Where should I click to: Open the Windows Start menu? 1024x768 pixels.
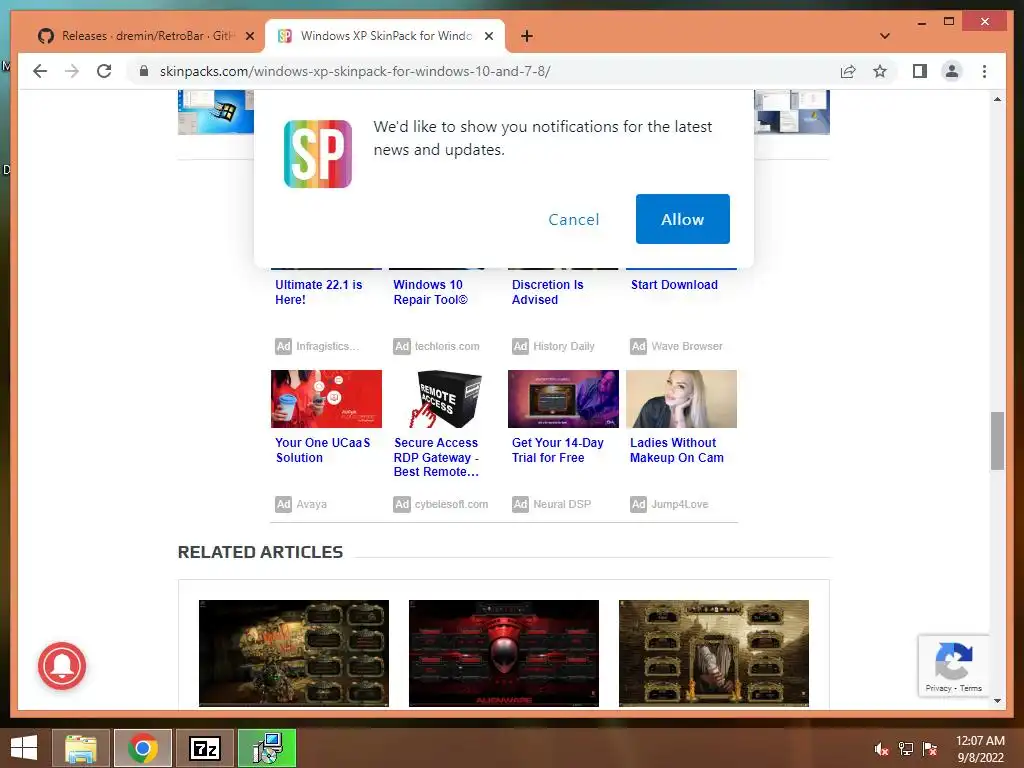click(24, 748)
